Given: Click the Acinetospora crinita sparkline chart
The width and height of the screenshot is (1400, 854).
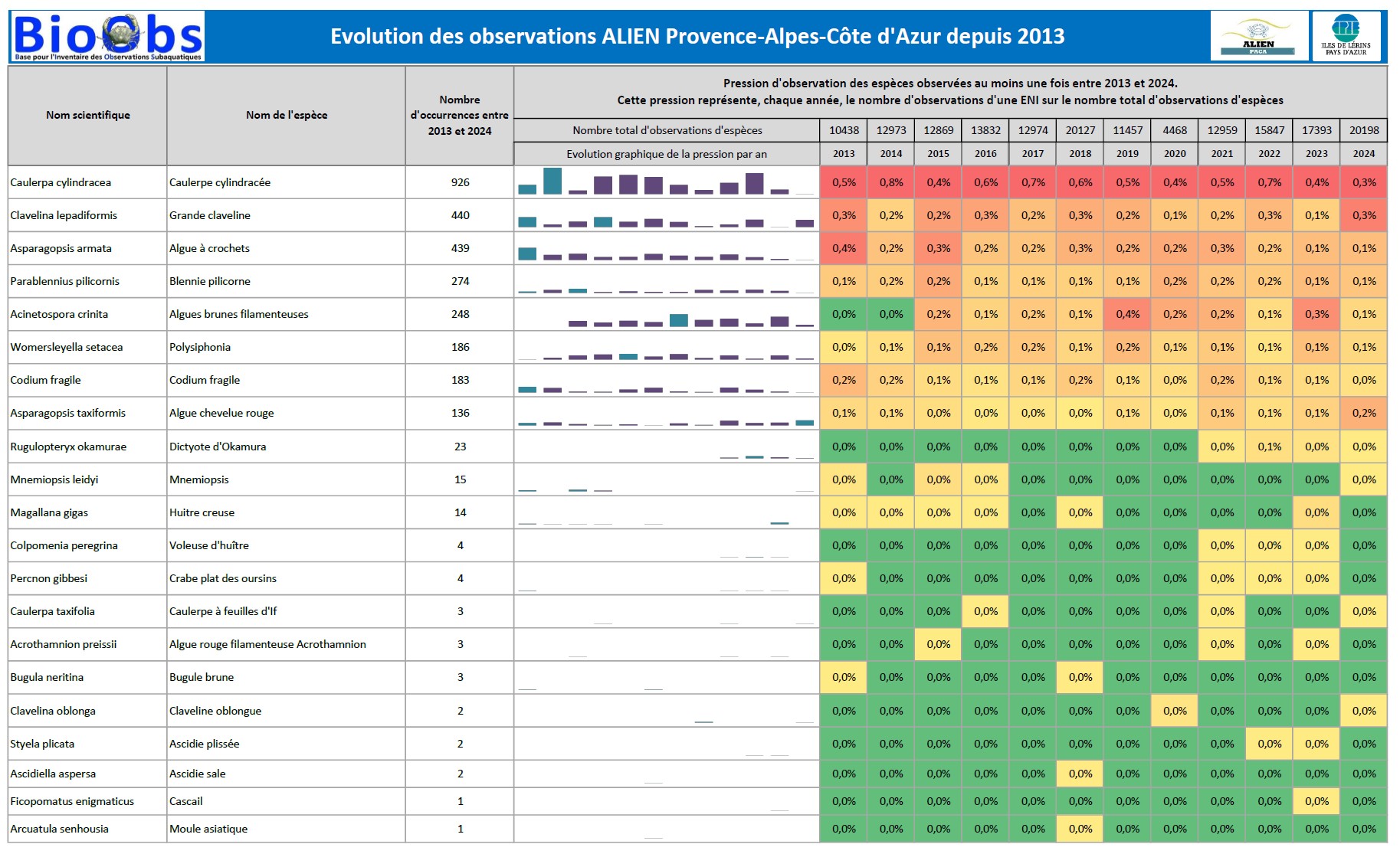Looking at the screenshot, I should tap(666, 315).
